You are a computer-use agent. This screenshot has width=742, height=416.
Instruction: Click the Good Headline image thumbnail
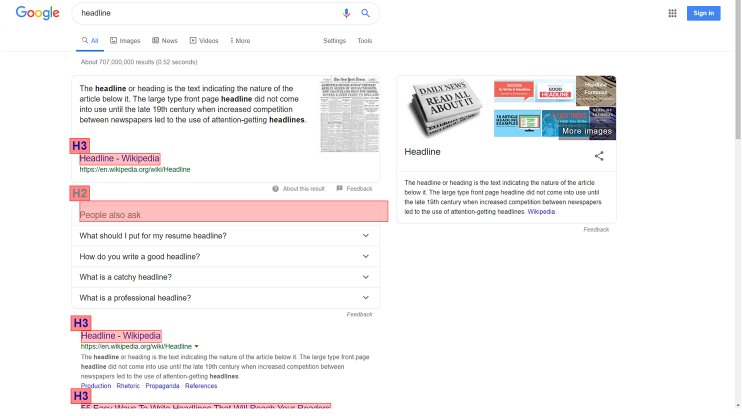point(555,91)
